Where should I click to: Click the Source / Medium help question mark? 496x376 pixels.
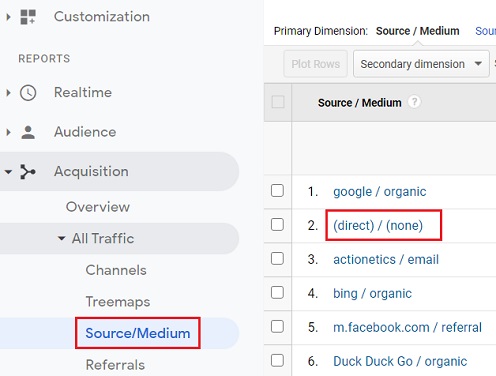point(414,102)
